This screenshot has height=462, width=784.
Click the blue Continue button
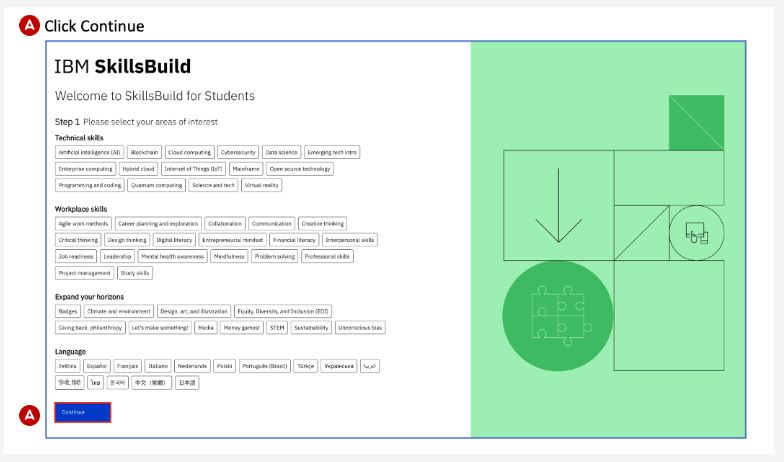(x=82, y=412)
